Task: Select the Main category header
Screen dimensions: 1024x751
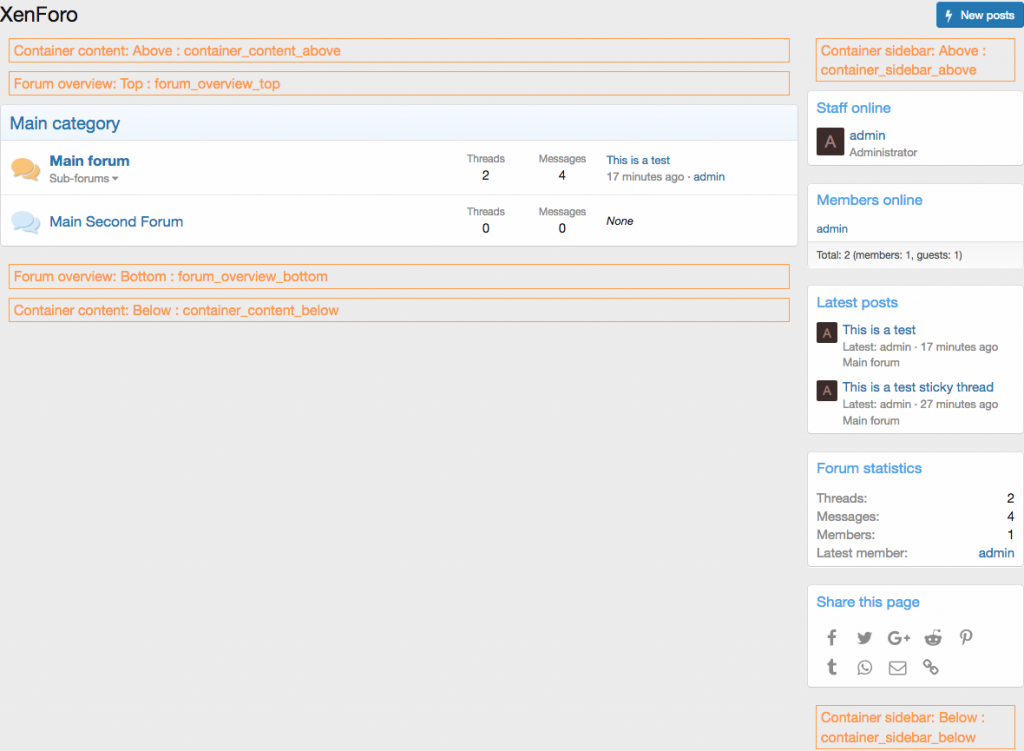Action: (64, 123)
